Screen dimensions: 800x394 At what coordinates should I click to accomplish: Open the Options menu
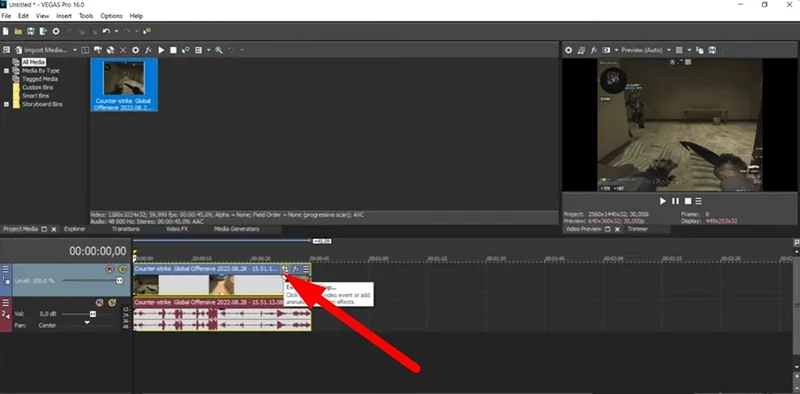(111, 16)
